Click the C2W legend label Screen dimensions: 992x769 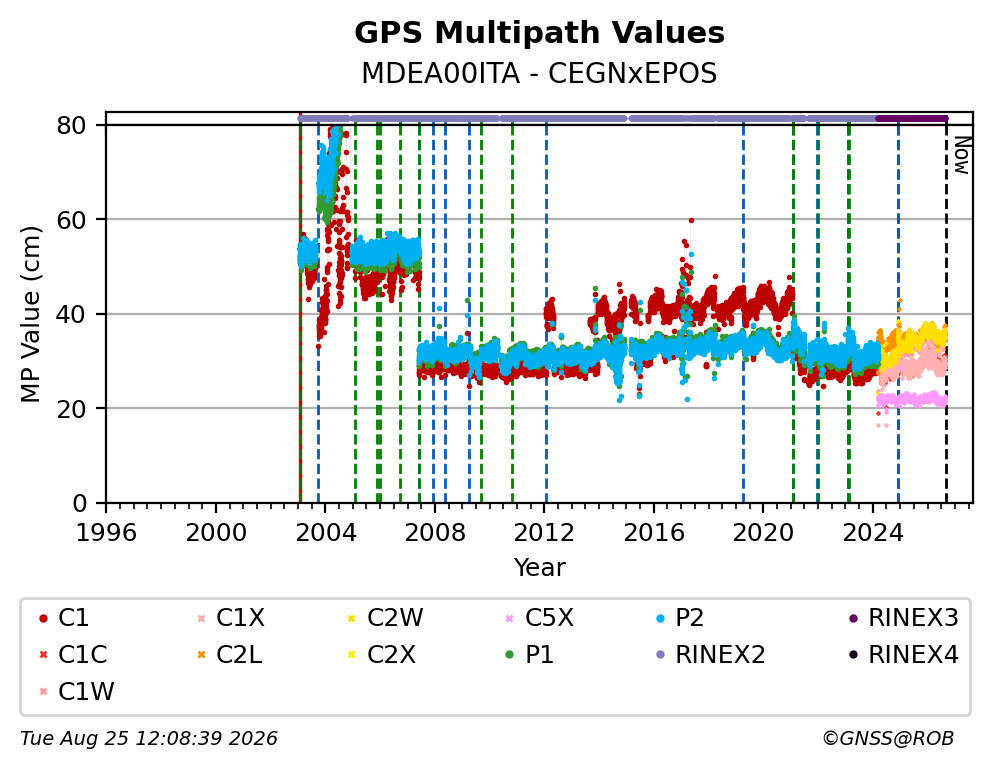pos(395,618)
